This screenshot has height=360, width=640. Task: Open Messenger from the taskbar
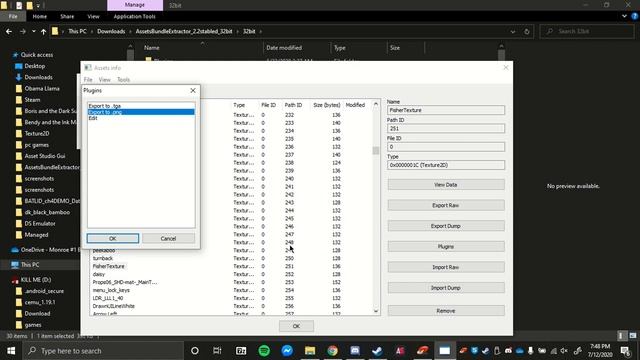[x=287, y=351]
